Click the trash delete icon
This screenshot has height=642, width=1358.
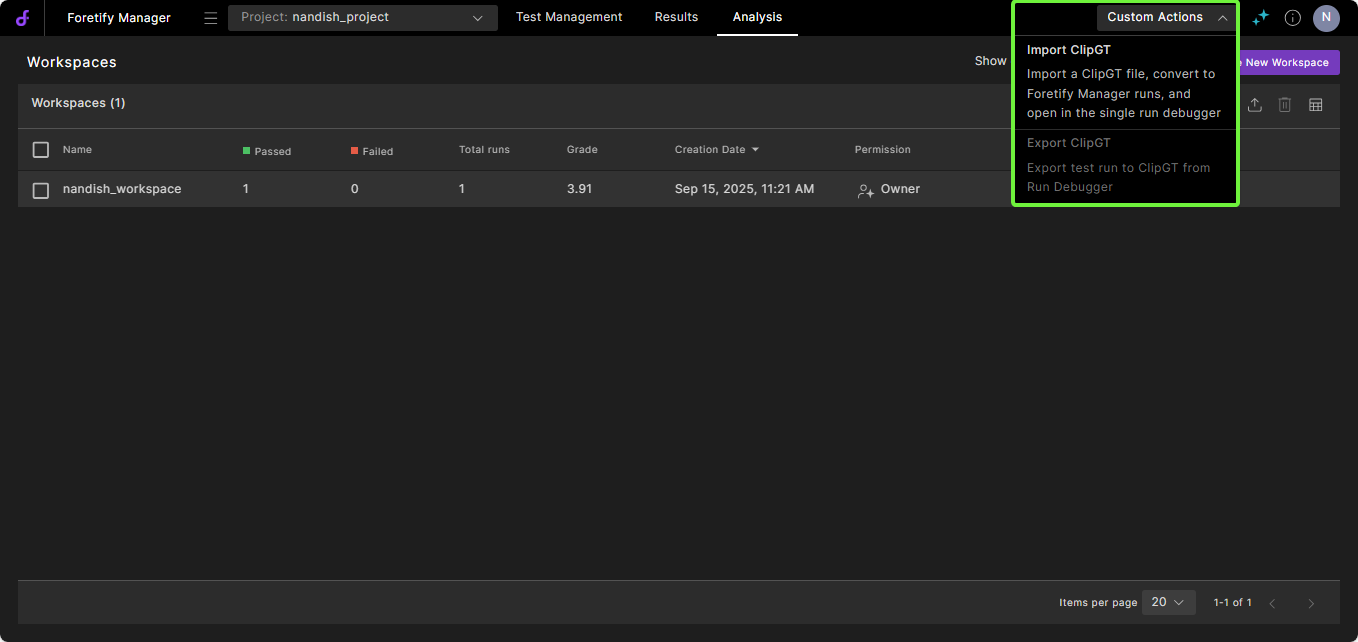coord(1285,105)
